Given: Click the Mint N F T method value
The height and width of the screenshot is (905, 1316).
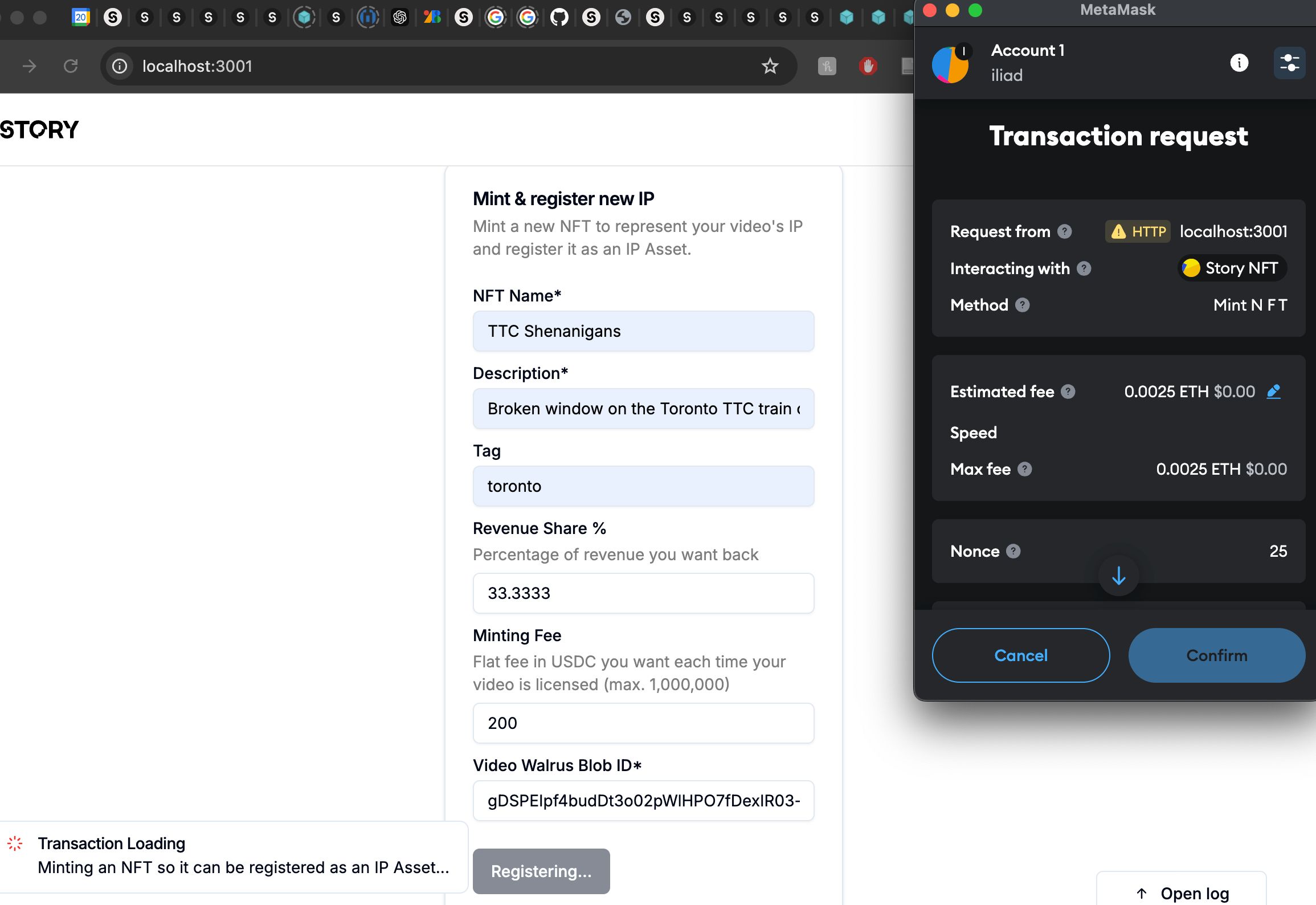Looking at the screenshot, I should (1250, 305).
